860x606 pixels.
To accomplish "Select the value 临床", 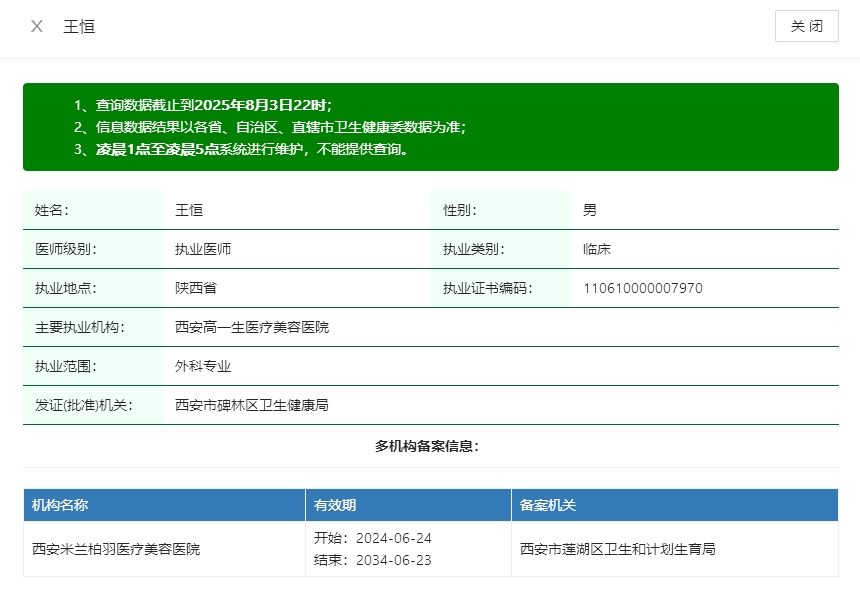I will tap(597, 249).
